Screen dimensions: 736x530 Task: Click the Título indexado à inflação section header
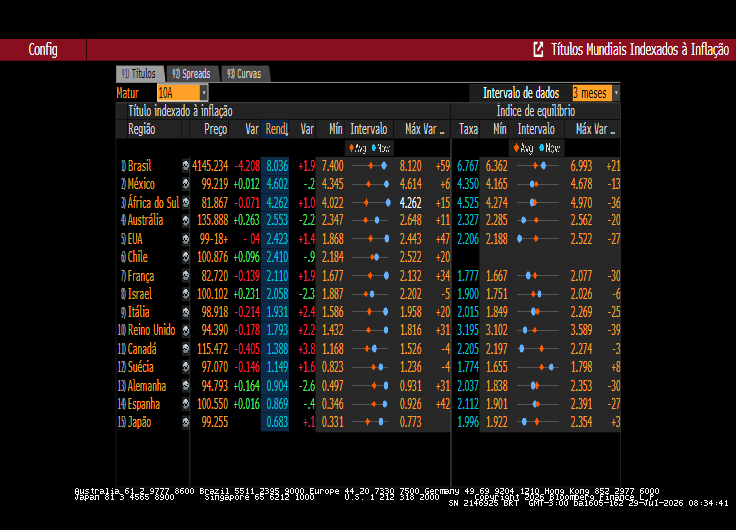click(180, 111)
